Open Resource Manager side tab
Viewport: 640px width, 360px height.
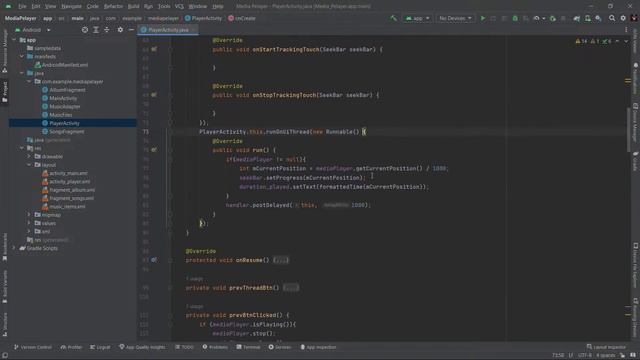tap(4, 51)
